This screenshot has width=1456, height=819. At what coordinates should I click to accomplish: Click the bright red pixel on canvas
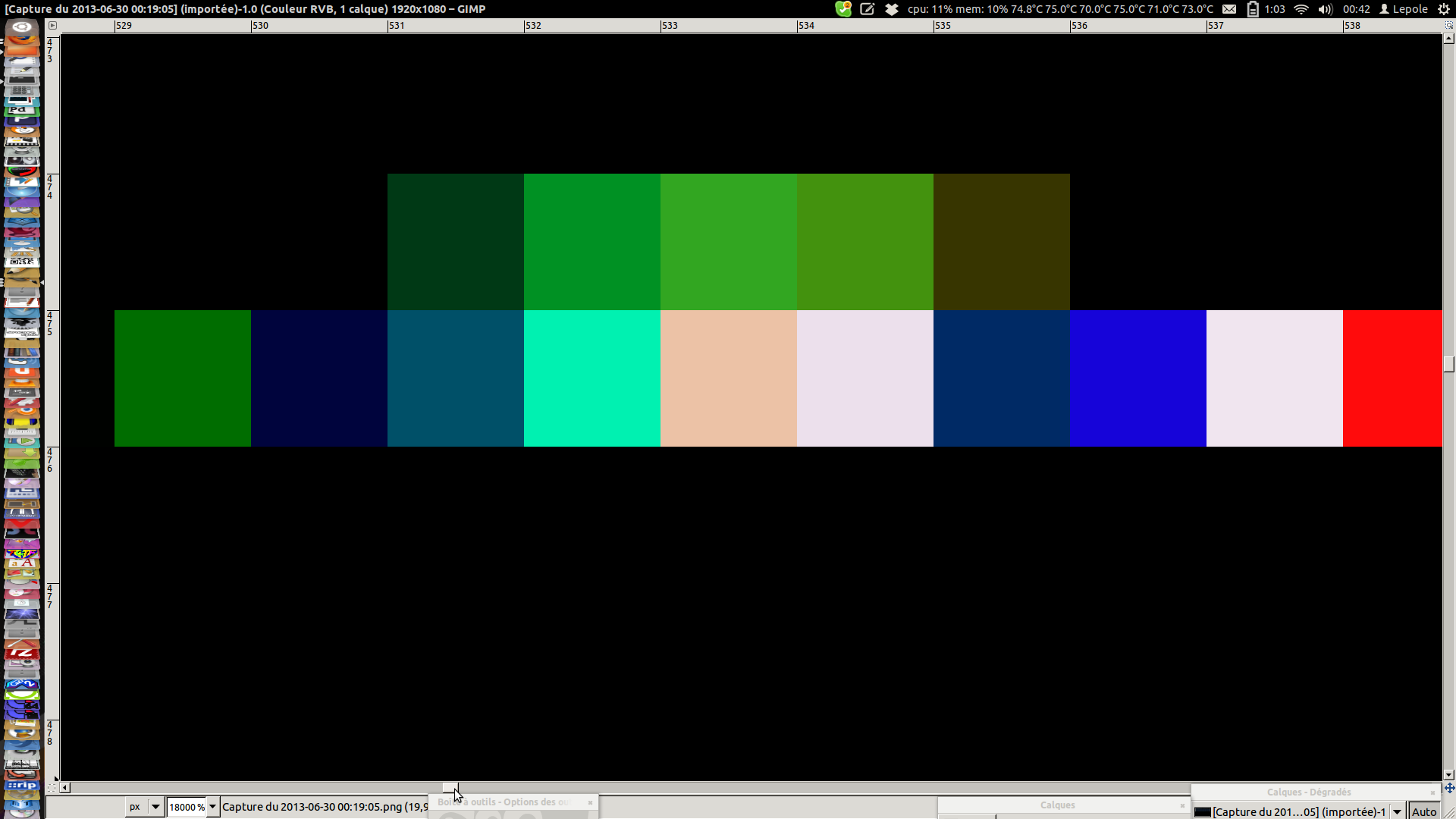pos(1392,378)
